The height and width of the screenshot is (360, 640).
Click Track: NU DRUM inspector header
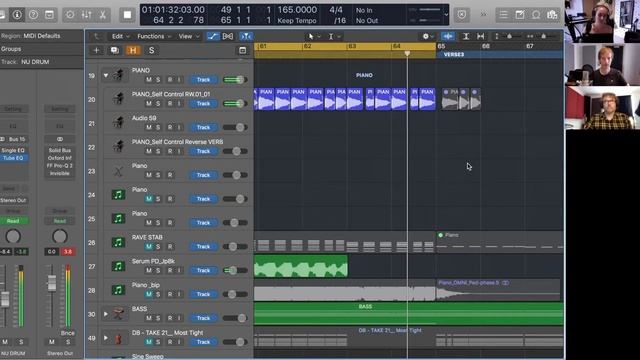[x=42, y=62]
